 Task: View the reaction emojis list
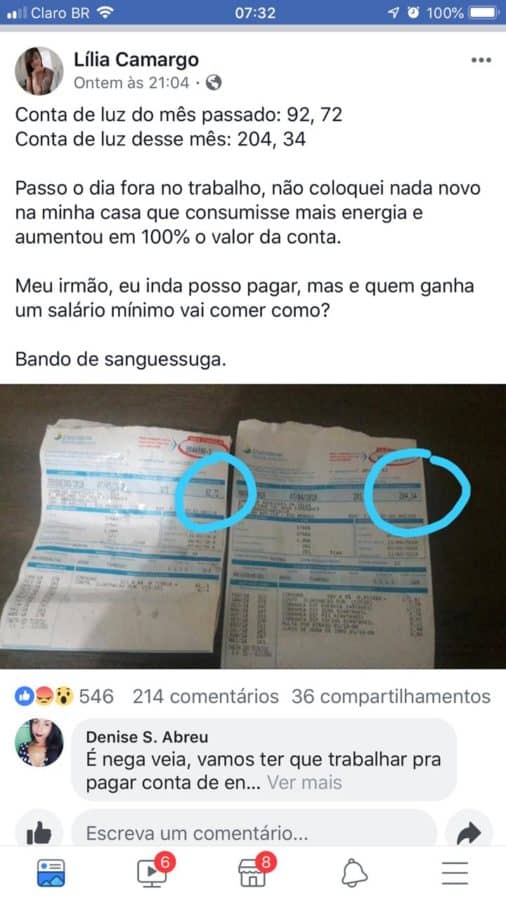[45, 697]
